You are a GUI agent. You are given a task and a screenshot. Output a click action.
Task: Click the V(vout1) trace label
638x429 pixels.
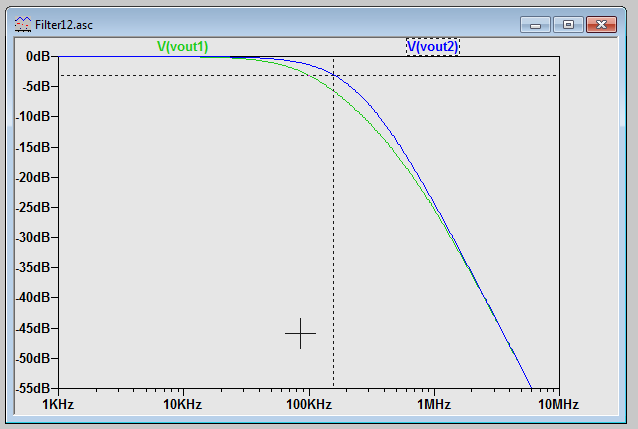coord(182,46)
